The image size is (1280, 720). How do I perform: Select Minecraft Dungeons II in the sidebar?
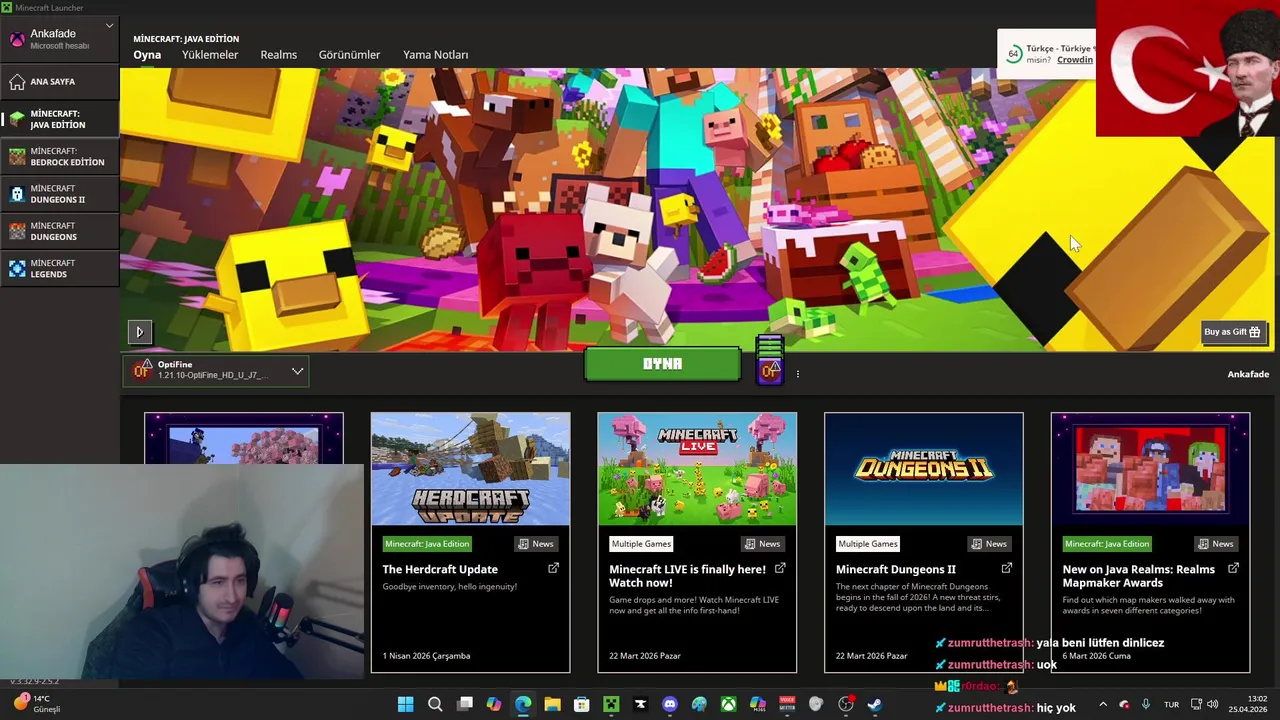[x=60, y=194]
